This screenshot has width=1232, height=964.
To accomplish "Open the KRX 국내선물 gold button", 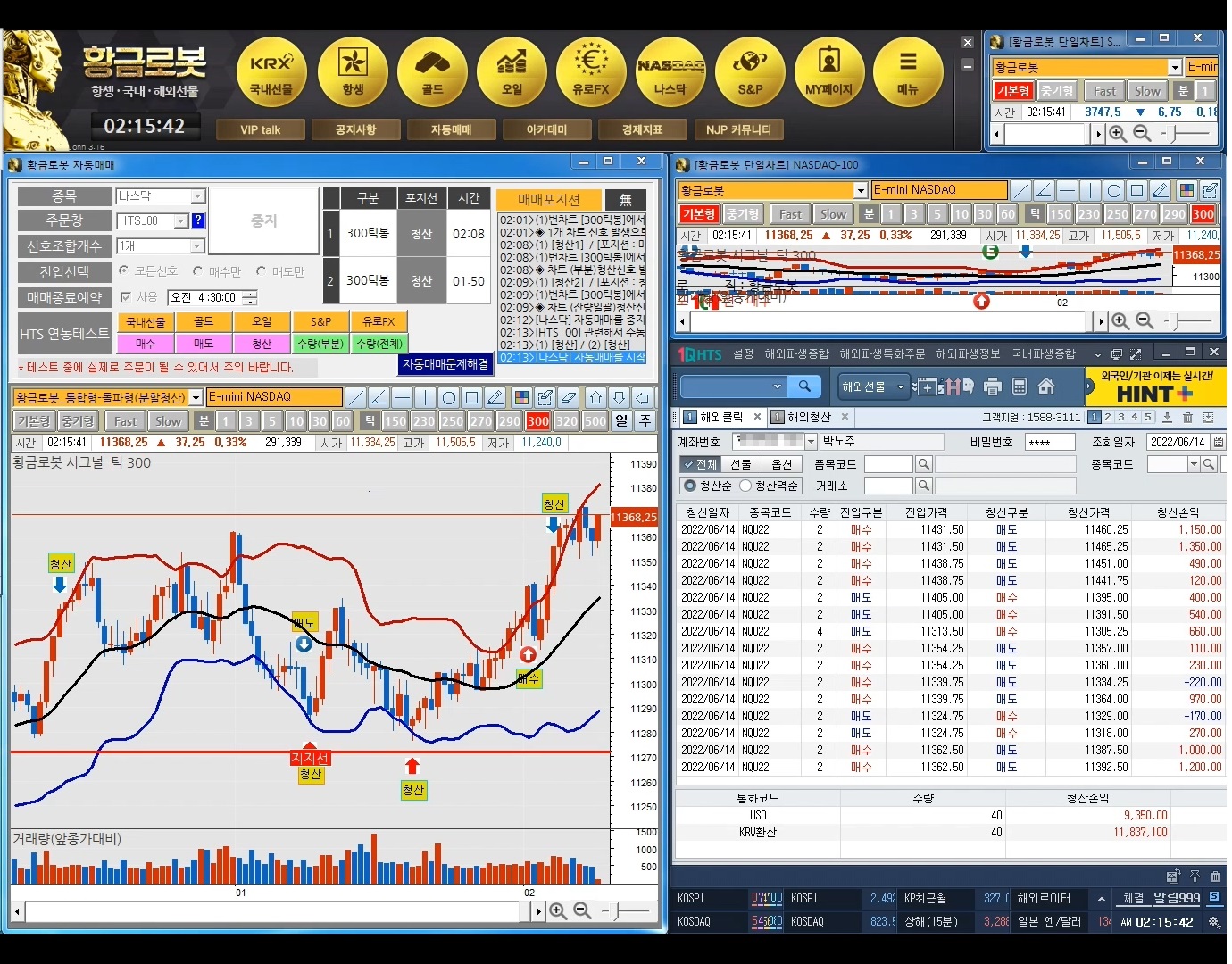I will pos(272,73).
